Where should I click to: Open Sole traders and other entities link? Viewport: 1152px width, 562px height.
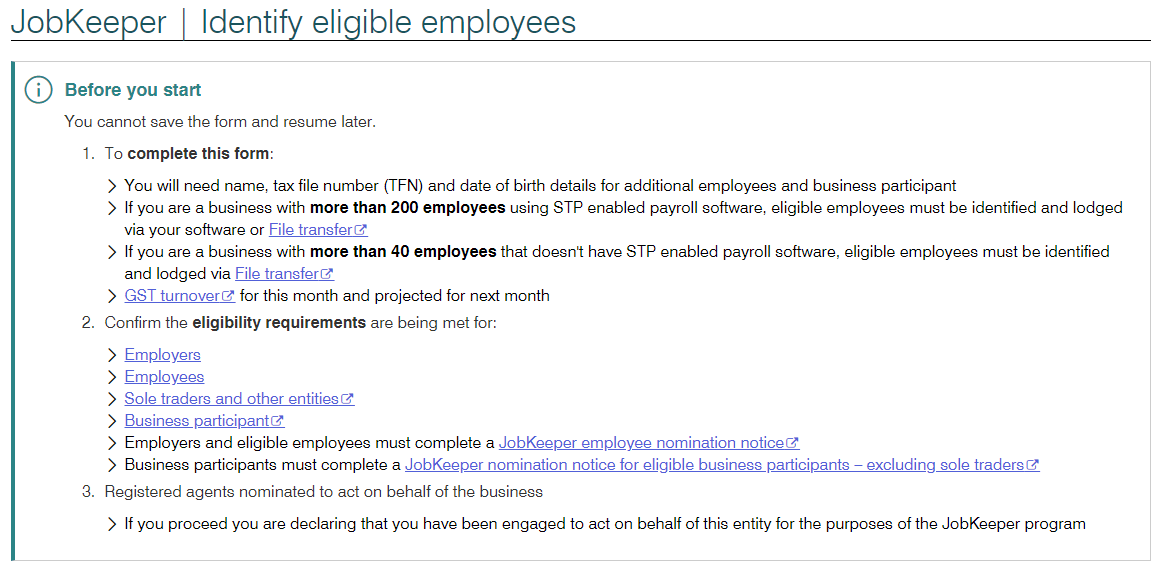[233, 399]
